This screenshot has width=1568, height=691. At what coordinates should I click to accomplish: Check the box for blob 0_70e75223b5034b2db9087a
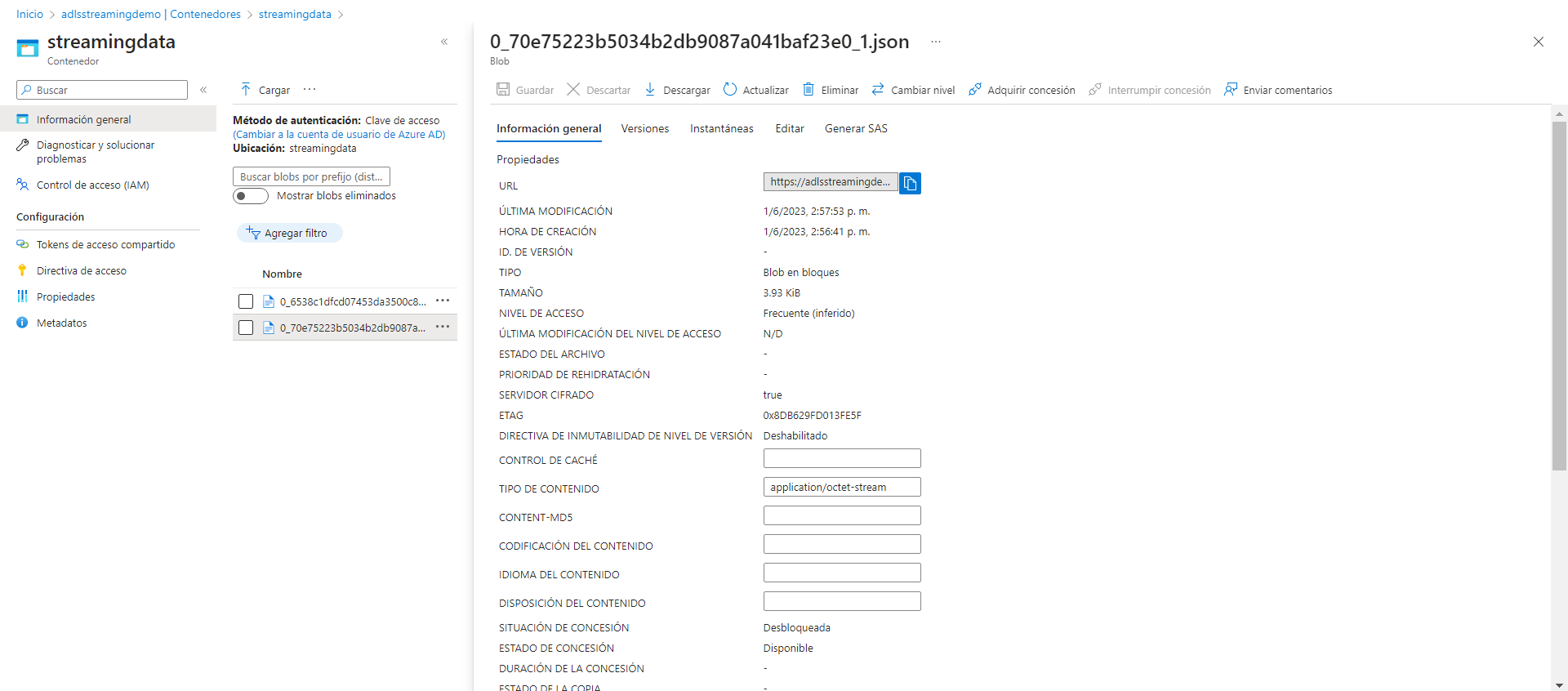(246, 328)
